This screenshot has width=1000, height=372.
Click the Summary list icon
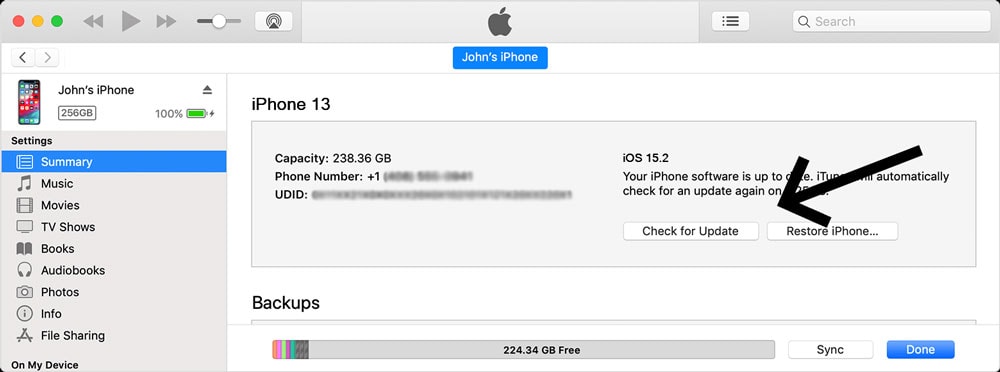[x=24, y=161]
